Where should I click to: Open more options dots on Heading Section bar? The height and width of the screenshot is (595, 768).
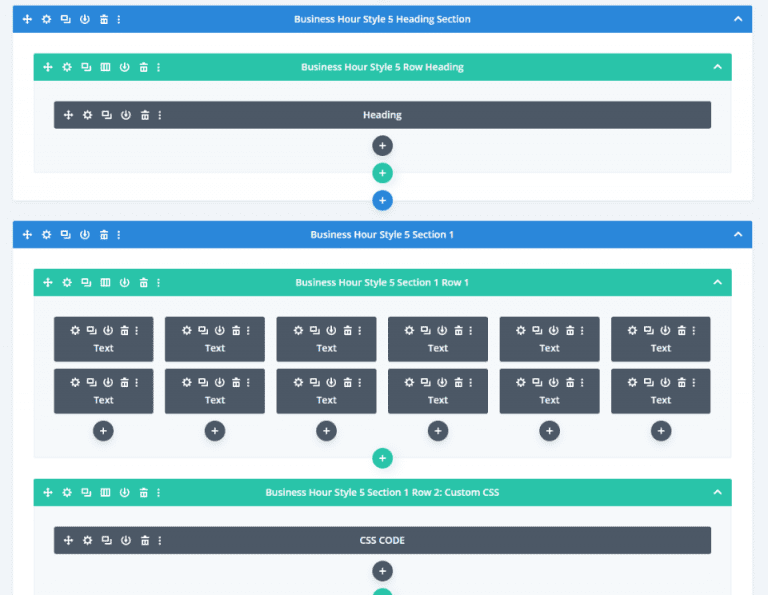point(119,19)
